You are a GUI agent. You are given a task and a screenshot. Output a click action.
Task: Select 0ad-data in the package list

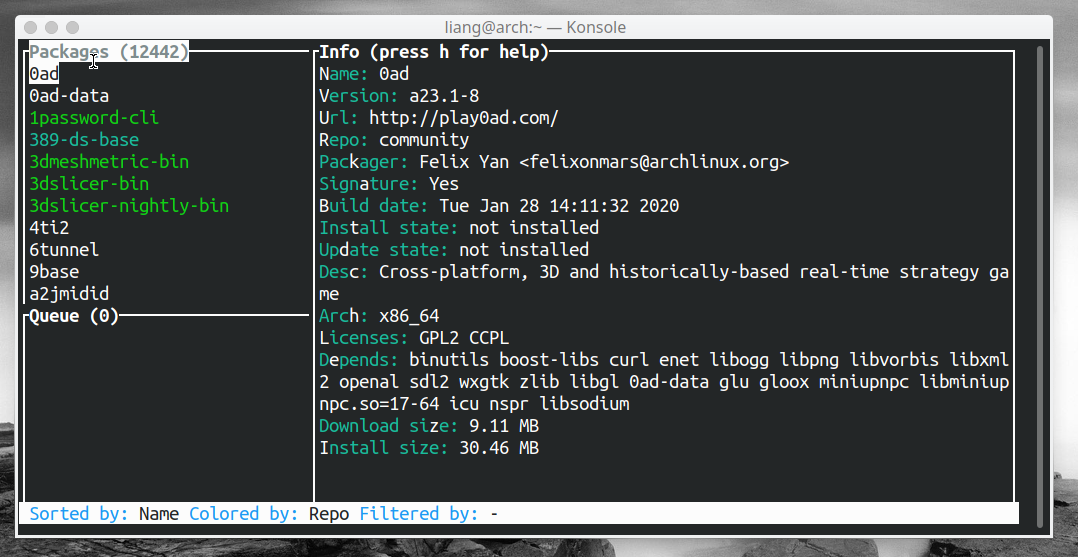(x=69, y=96)
